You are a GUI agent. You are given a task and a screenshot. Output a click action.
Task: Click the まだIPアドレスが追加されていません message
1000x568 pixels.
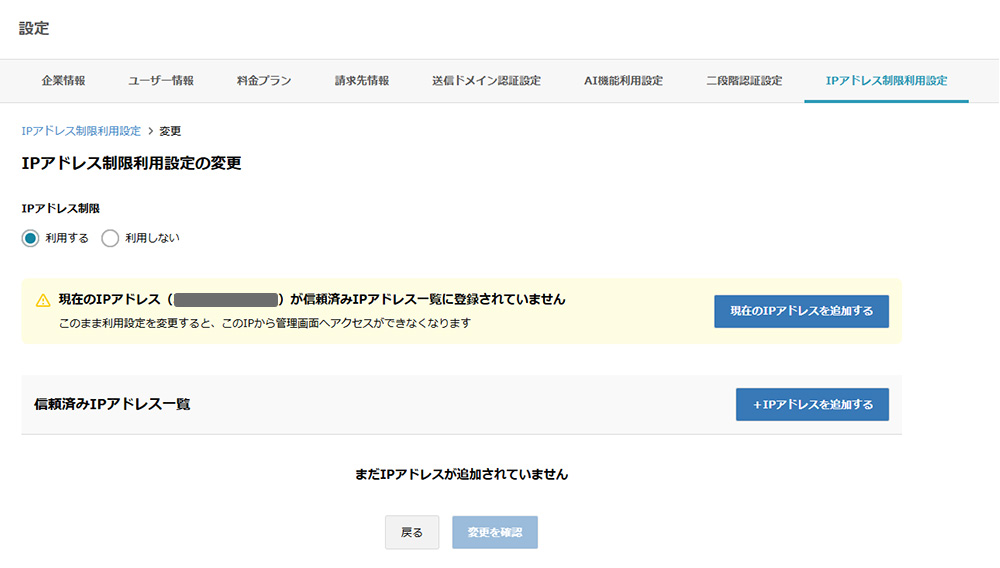click(x=461, y=474)
